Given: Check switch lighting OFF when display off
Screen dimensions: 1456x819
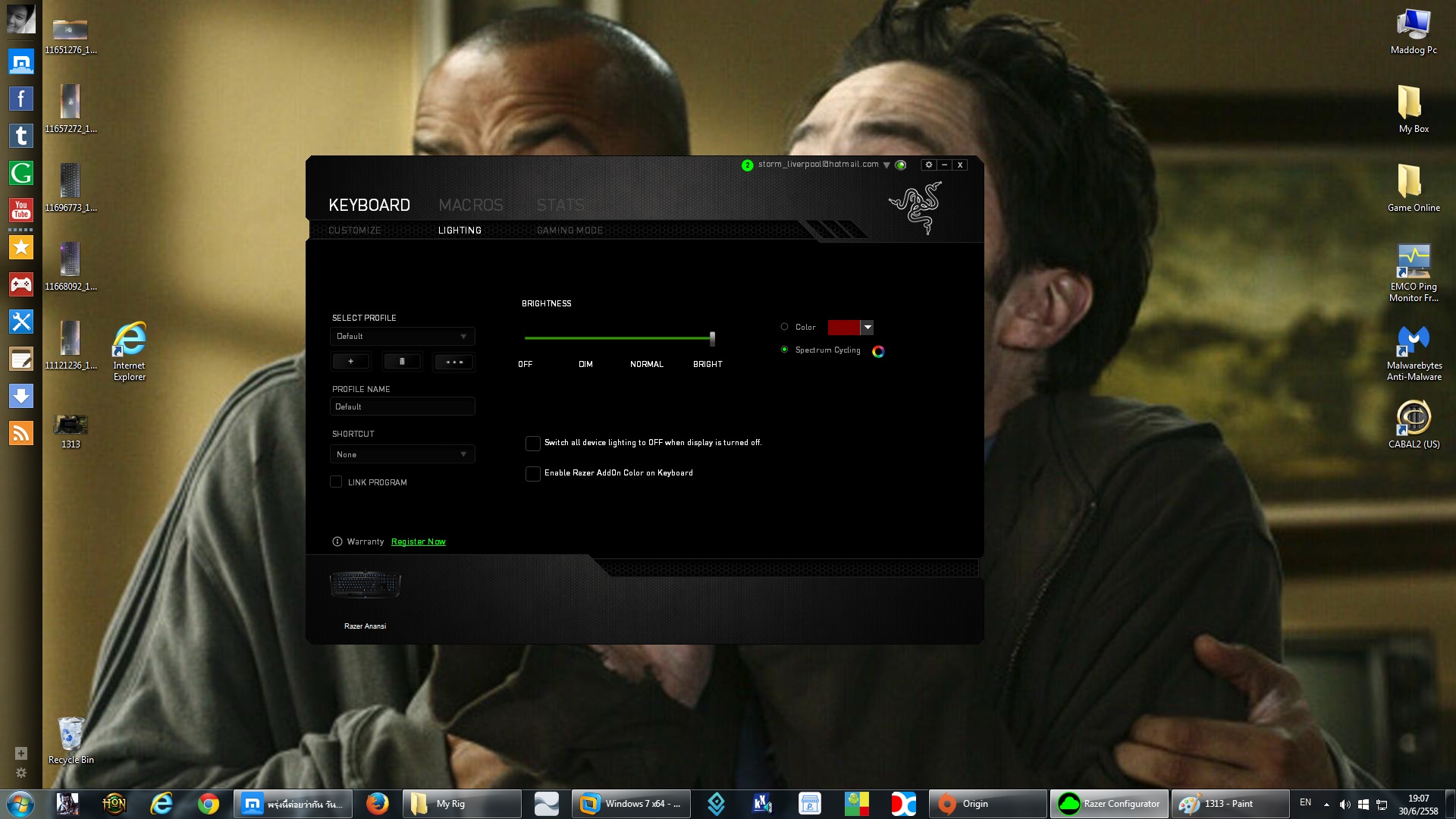Looking at the screenshot, I should point(533,443).
